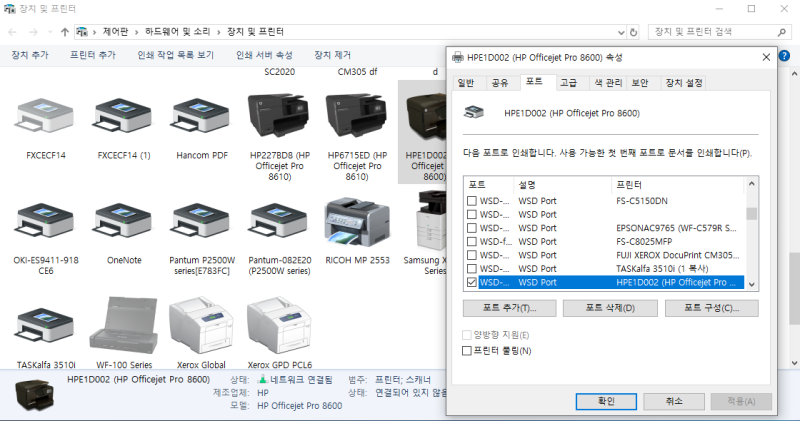The height and width of the screenshot is (421, 800).
Task: Select the Pantum-082E20 (P2500W series) printer
Action: [280, 221]
